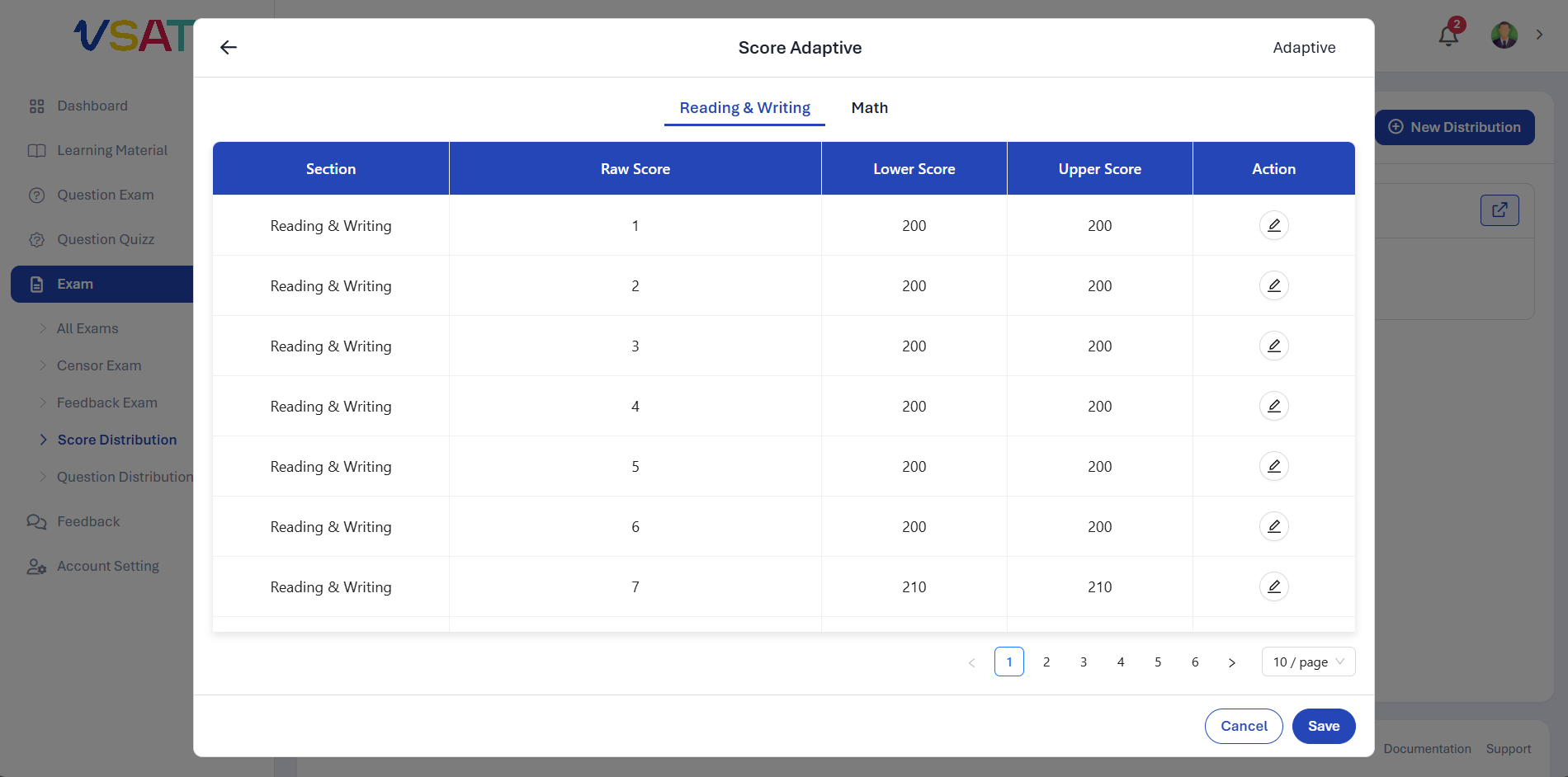Open All Exams submenu item
The height and width of the screenshot is (777, 1568).
coord(87,328)
